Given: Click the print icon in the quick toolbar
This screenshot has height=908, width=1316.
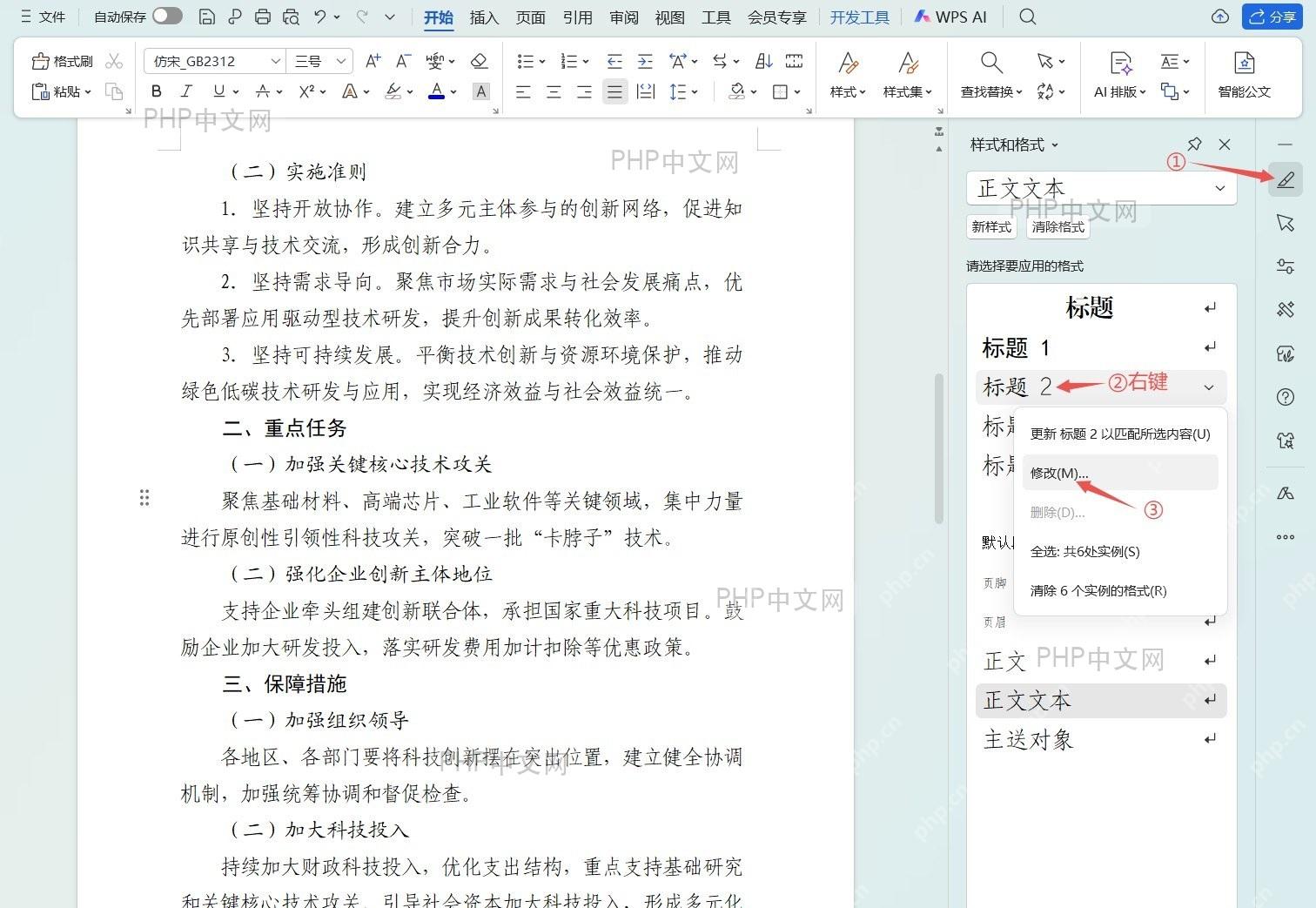Looking at the screenshot, I should 262,17.
